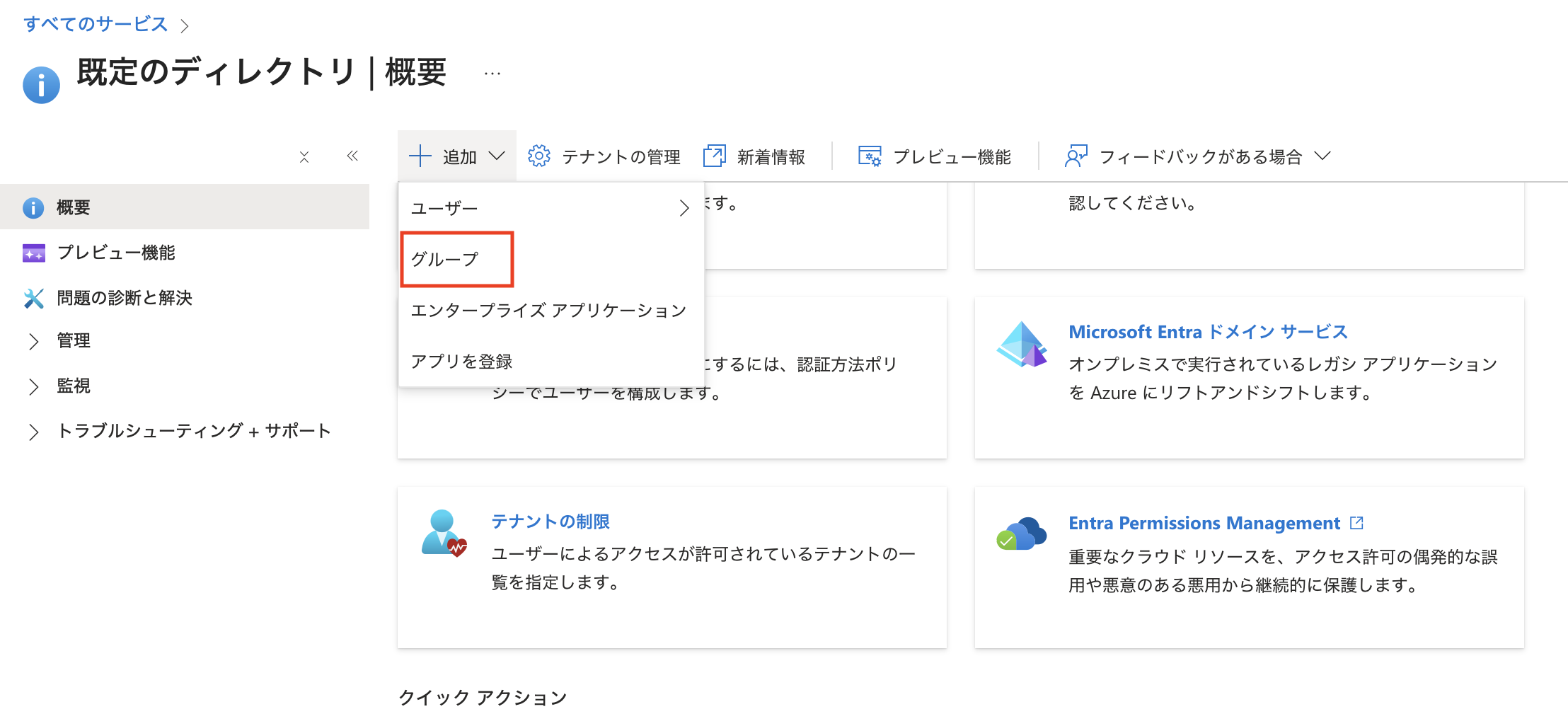Open テナントの管理 using the gear icon

(x=540, y=156)
